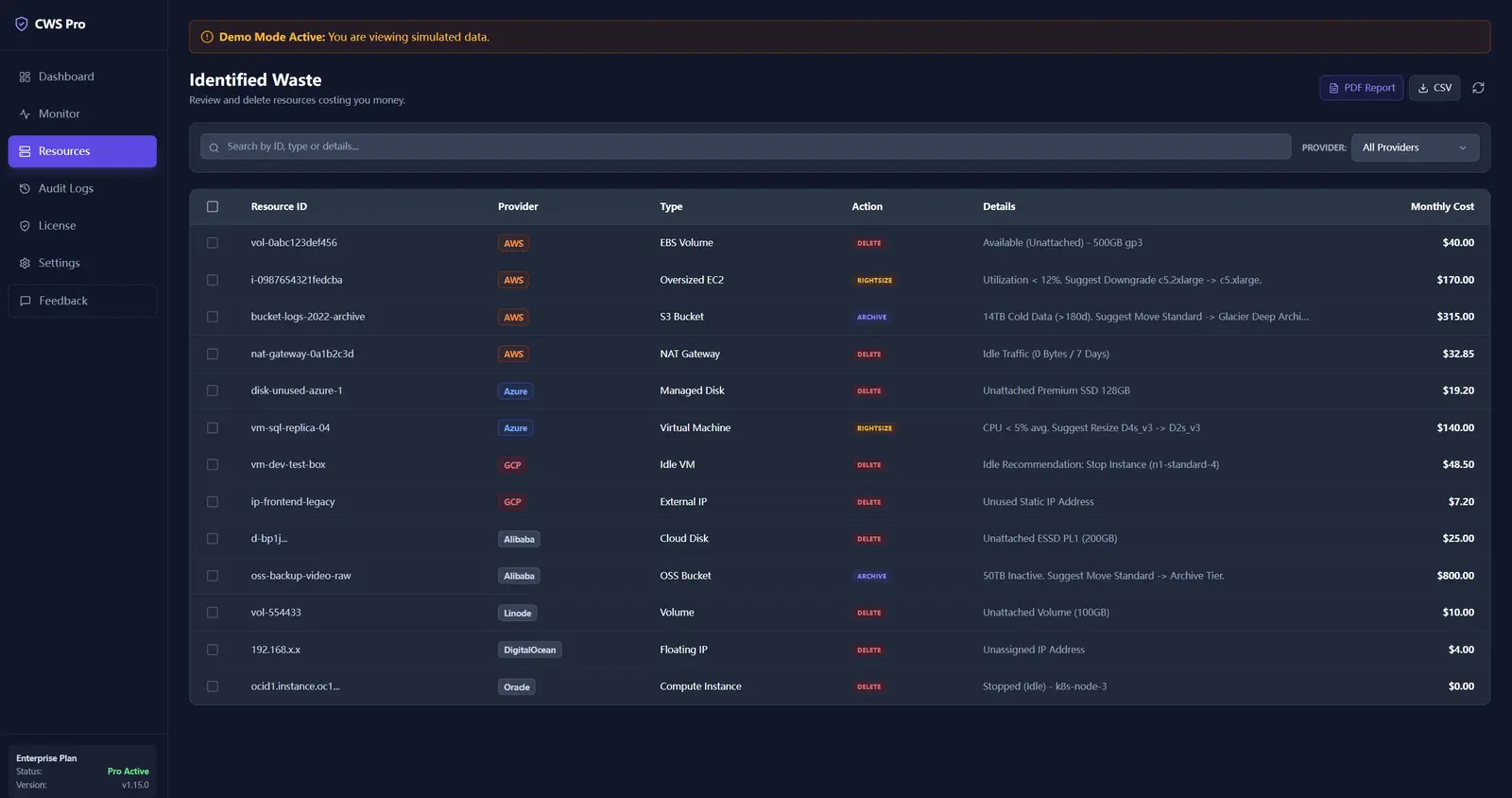This screenshot has width=1512, height=798.
Task: Click the AWS badge on vol-0abc123def456 row
Action: click(x=513, y=243)
